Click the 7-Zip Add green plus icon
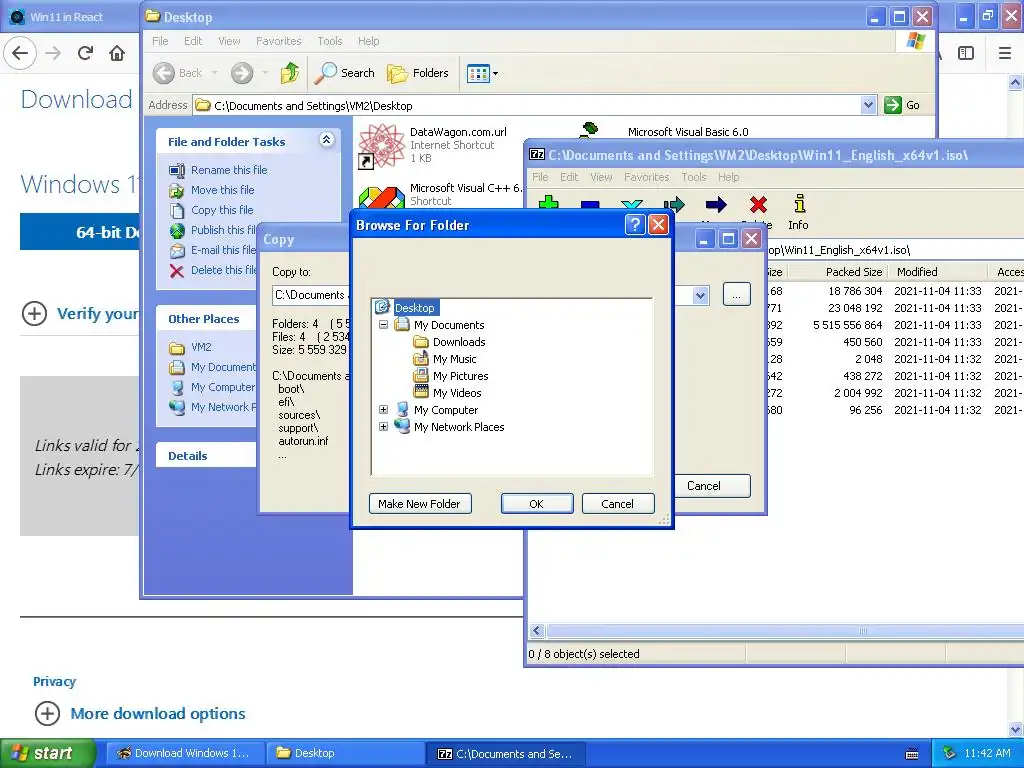 (549, 204)
